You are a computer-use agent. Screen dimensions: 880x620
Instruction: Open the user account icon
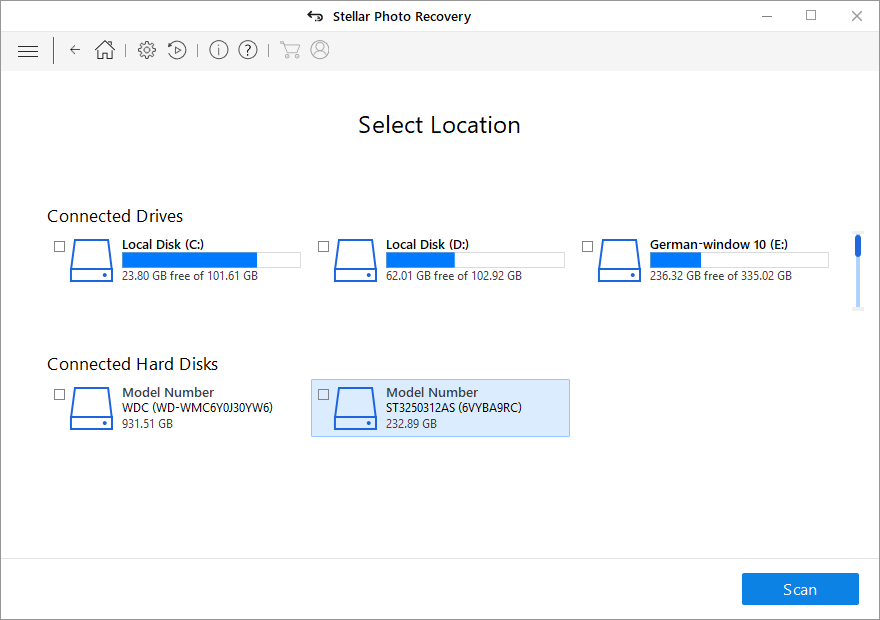(320, 50)
